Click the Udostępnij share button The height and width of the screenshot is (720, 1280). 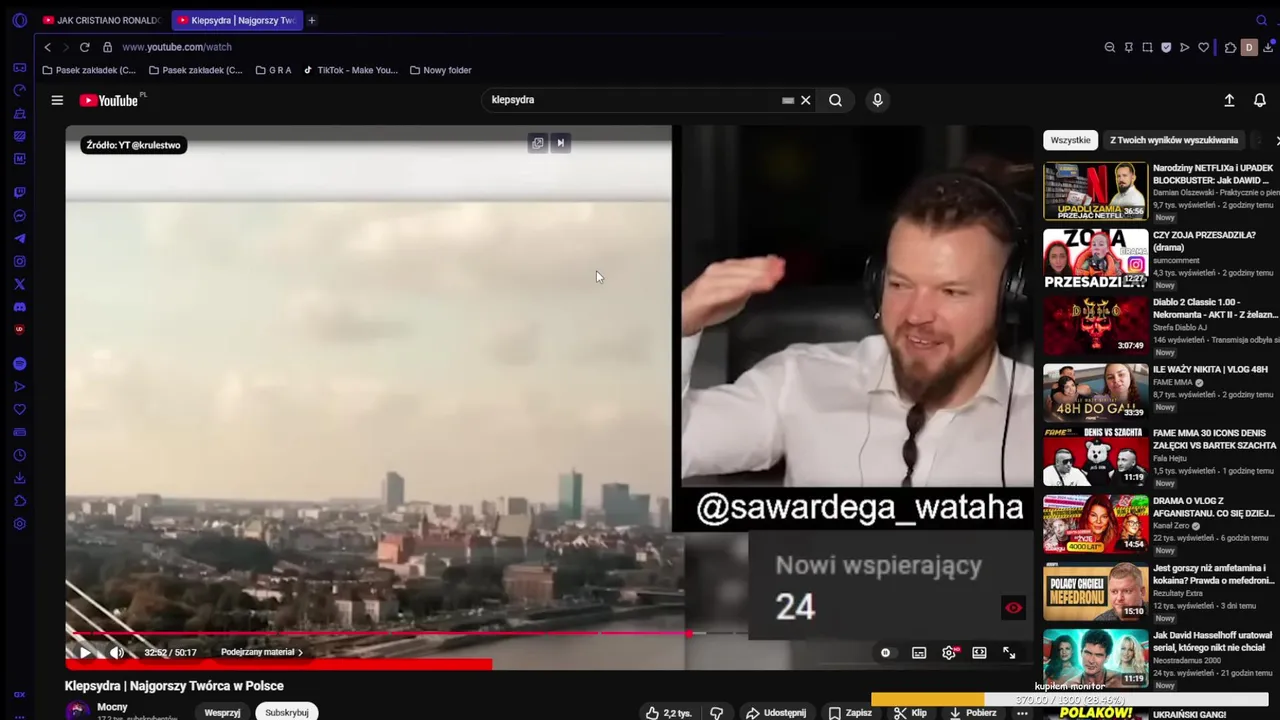point(776,713)
